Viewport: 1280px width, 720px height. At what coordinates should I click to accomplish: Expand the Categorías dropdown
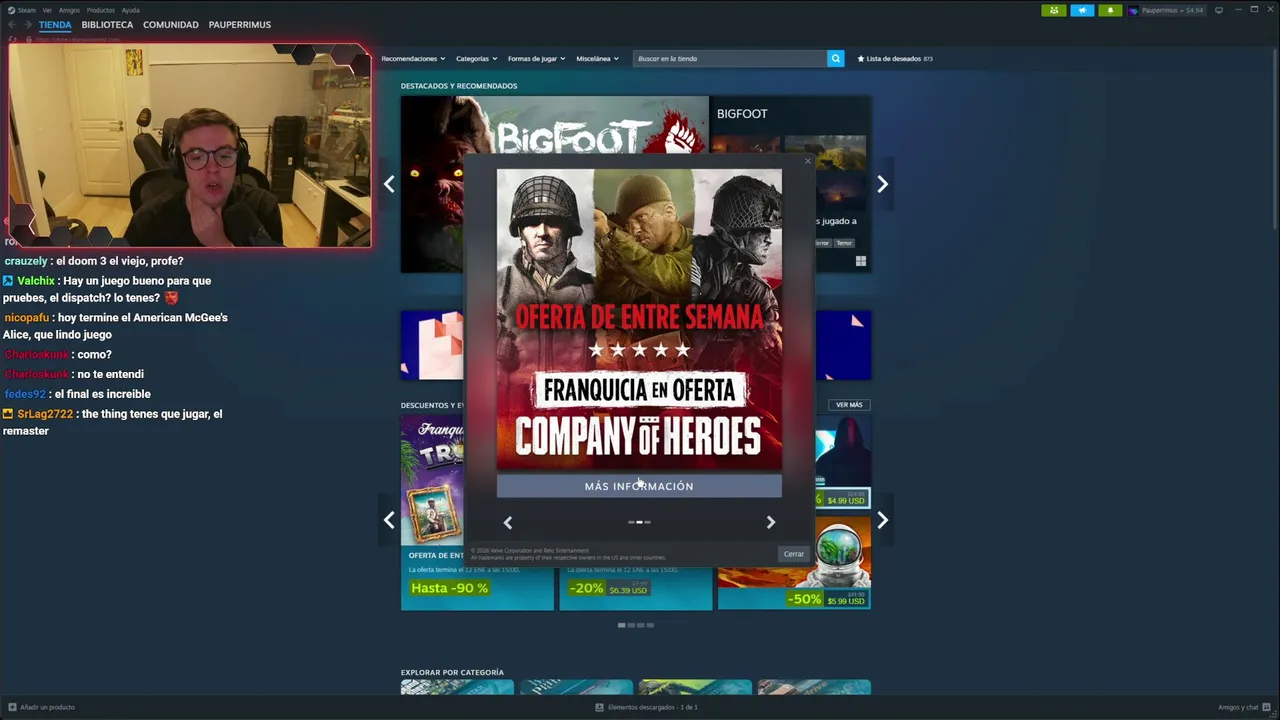[x=476, y=59]
